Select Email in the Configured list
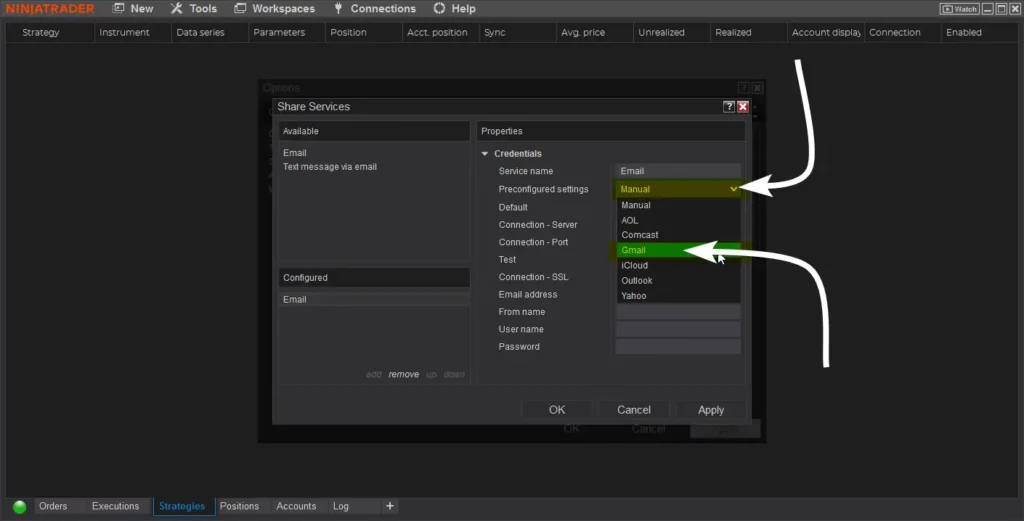1024x521 pixels. (x=374, y=299)
